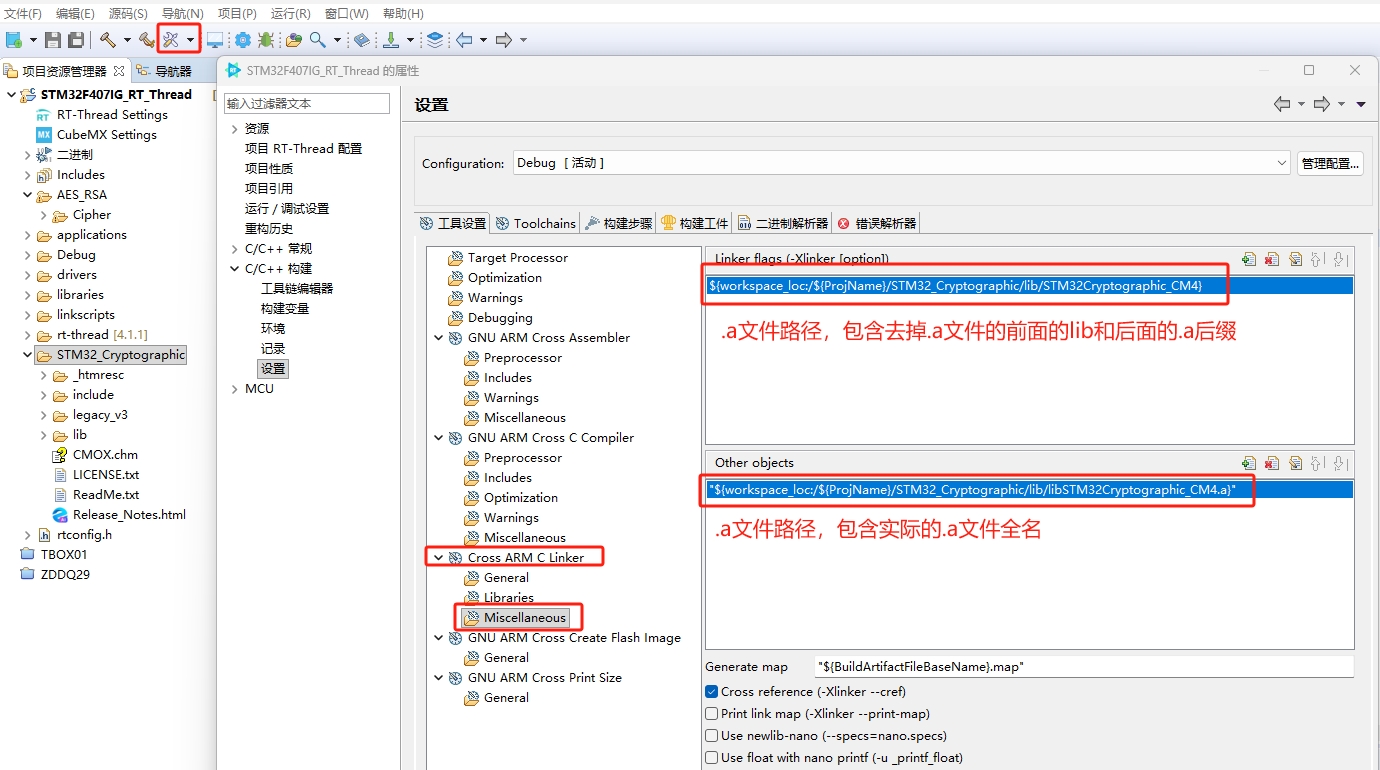1380x770 pixels.
Task: Click the New project toolbar icon
Action: click(14, 40)
